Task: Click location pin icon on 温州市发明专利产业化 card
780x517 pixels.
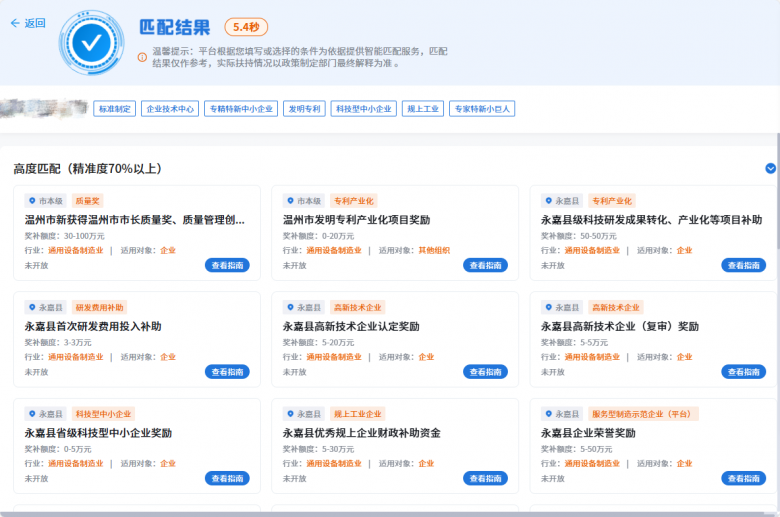Action: point(291,201)
